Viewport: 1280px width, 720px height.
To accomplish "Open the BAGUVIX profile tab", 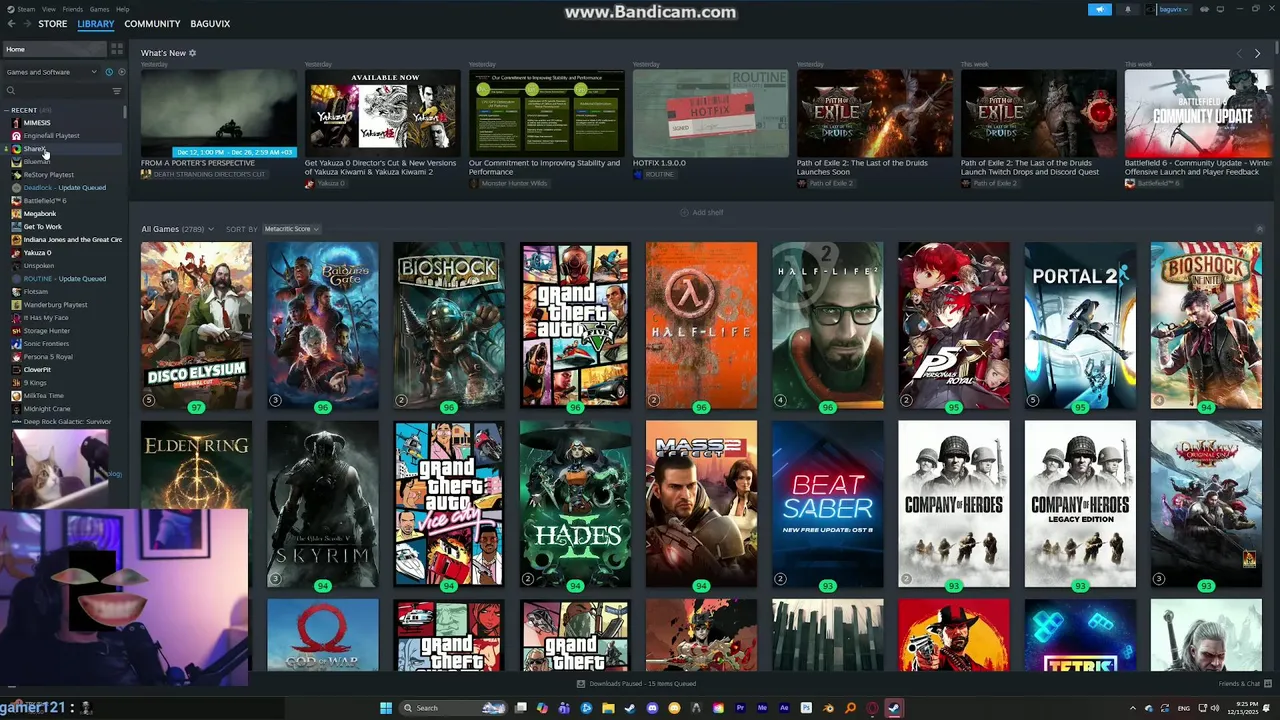I will 210,23.
